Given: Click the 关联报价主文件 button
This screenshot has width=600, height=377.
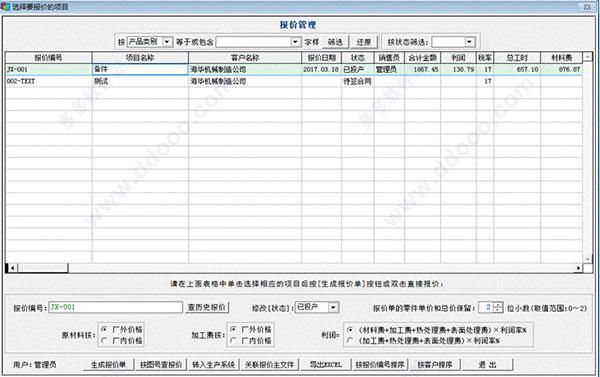Looking at the screenshot, I should (x=269, y=365).
